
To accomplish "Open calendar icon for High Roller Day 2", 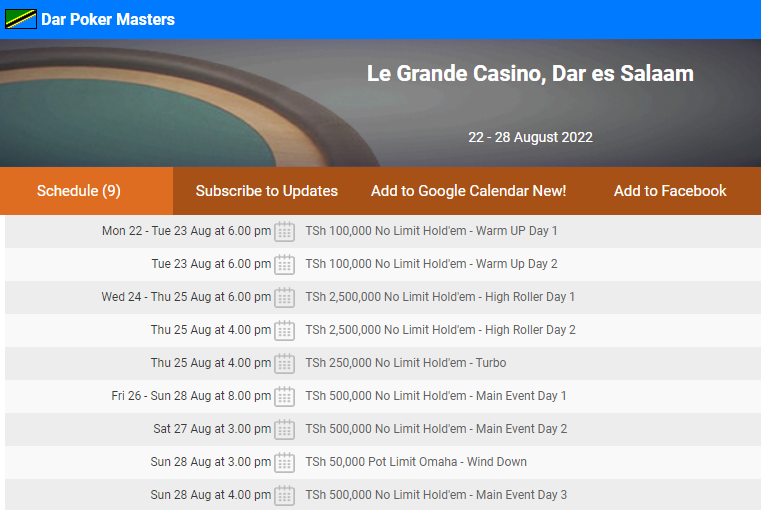I will click(284, 330).
